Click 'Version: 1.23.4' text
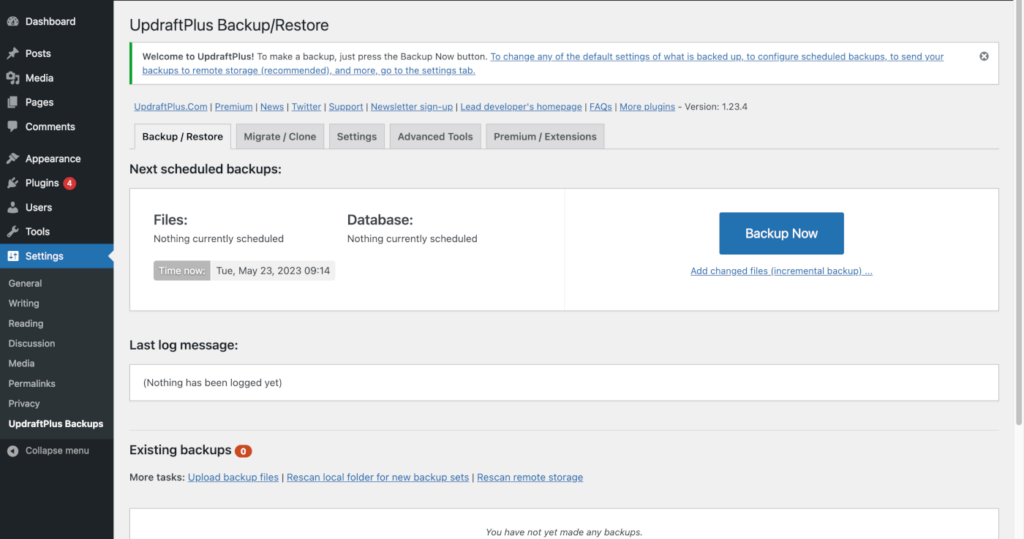 (716, 106)
